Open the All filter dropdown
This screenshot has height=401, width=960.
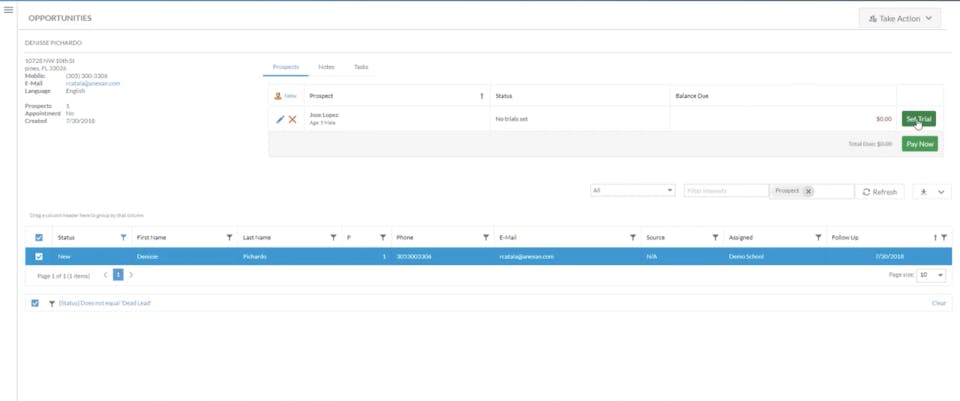[x=632, y=190]
